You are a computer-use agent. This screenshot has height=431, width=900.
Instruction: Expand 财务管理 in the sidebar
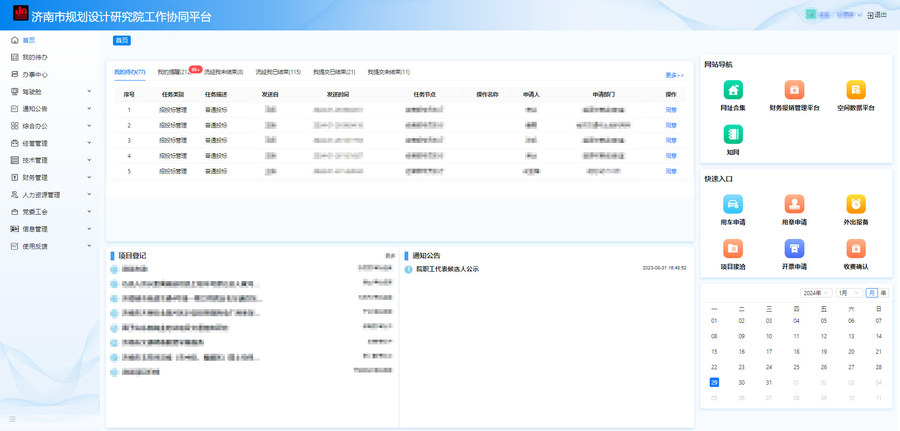(x=50, y=177)
